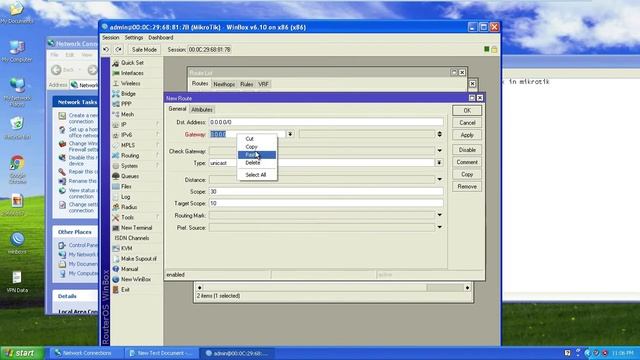Open the Routing submenu in sidebar
This screenshot has width=640, height=360.
coord(130,156)
